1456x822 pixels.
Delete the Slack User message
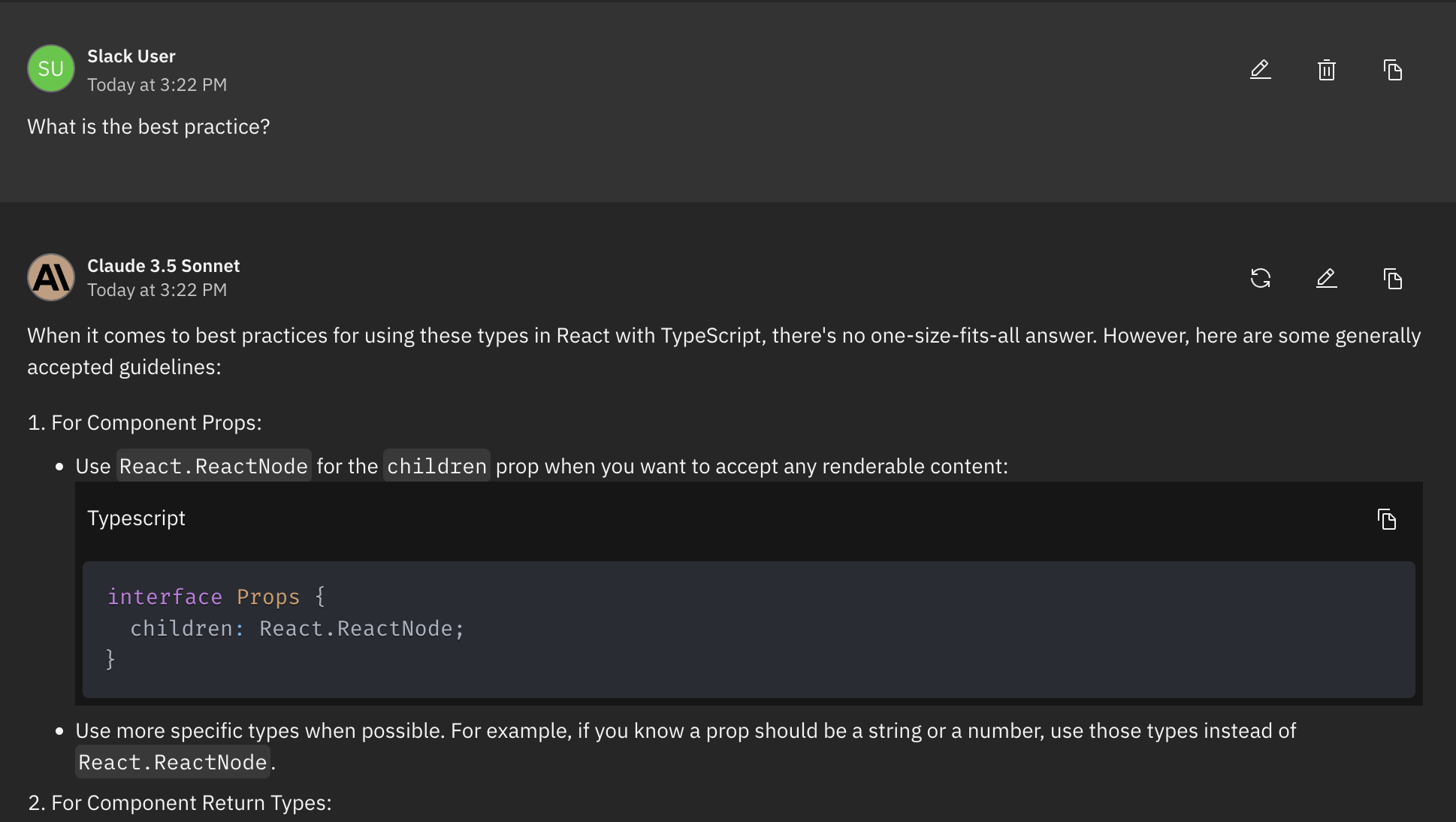coord(1326,70)
